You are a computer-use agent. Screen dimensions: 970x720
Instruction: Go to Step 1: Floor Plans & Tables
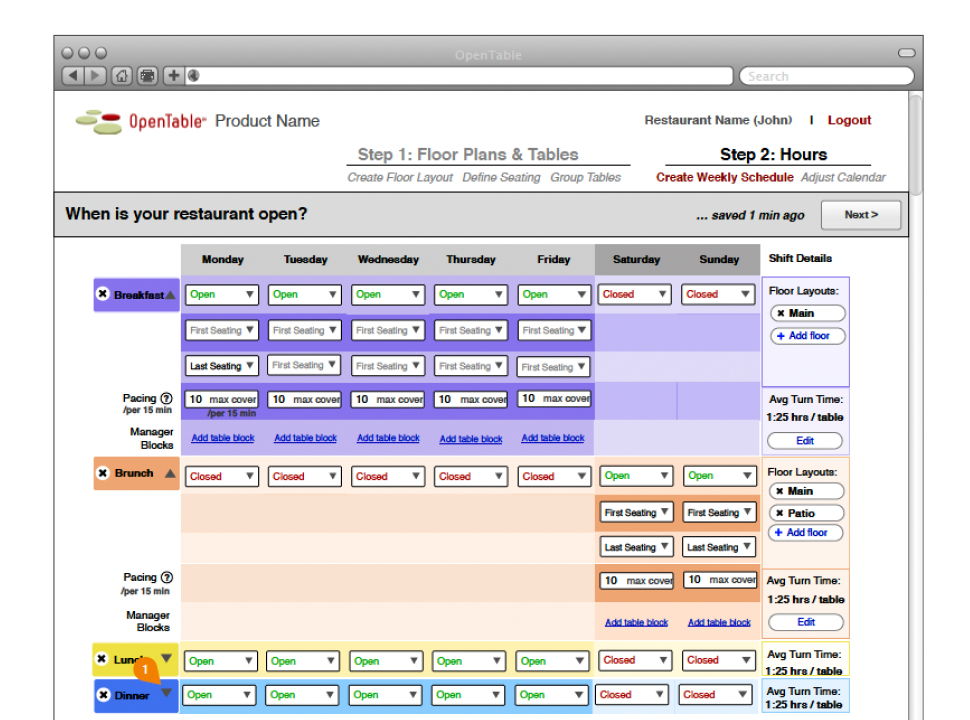click(x=468, y=155)
